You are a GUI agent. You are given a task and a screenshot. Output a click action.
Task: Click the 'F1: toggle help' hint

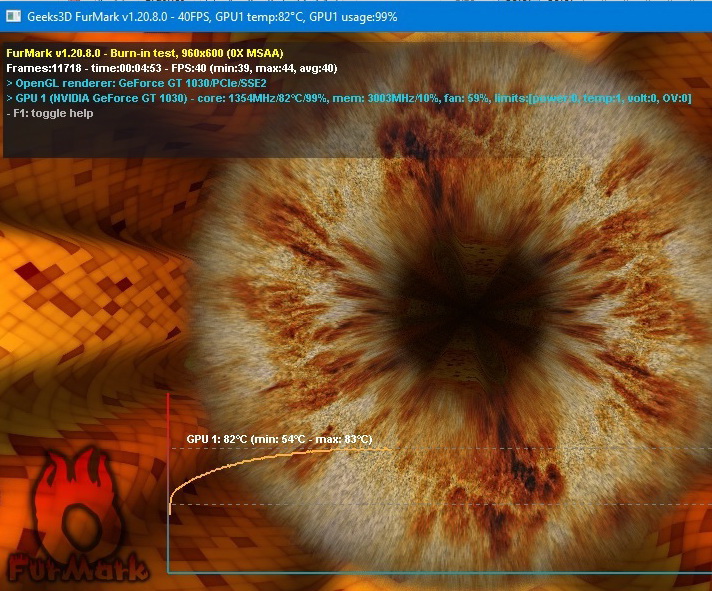pyautogui.click(x=50, y=113)
